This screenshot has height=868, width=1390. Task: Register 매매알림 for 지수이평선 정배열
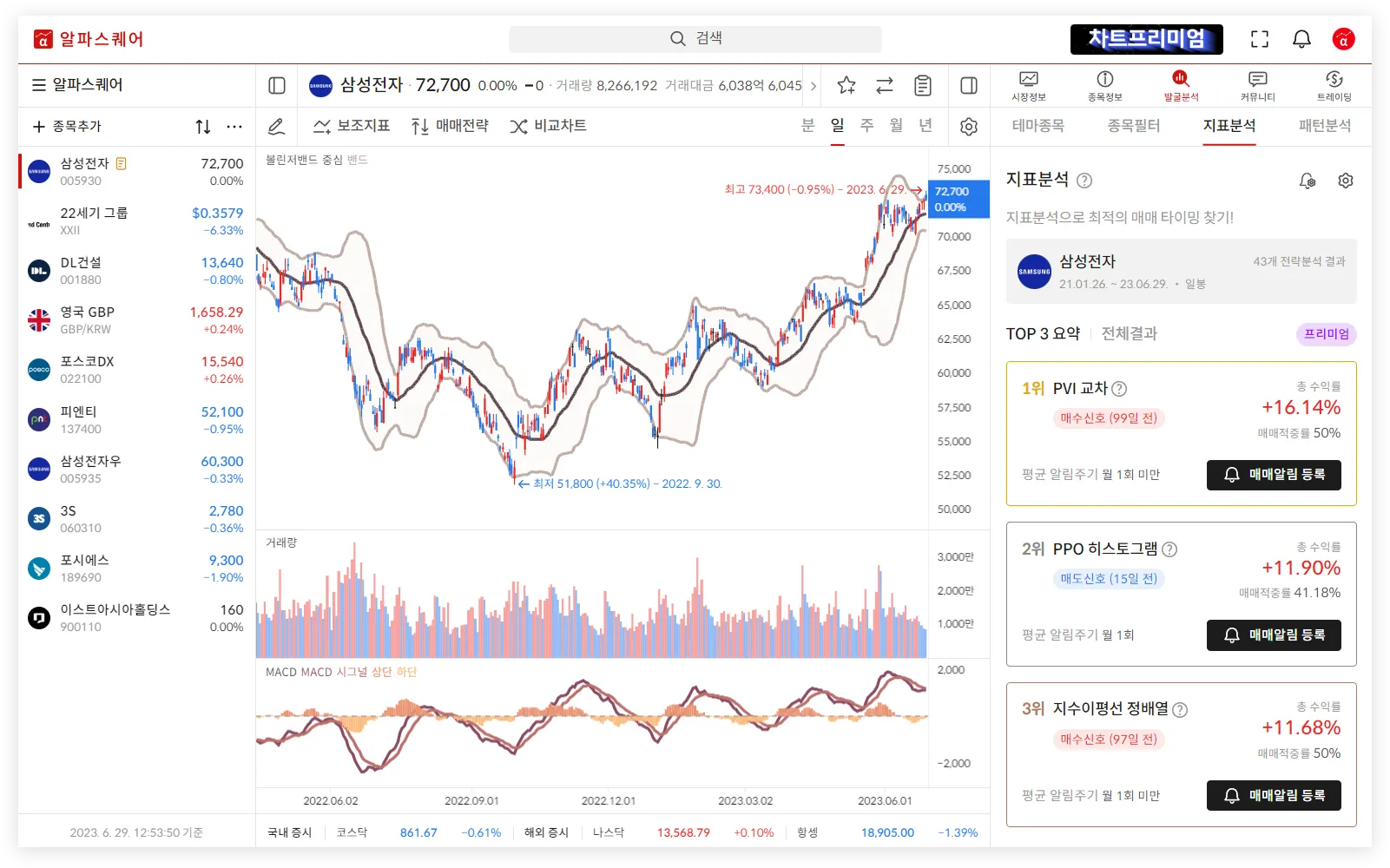pos(1274,796)
